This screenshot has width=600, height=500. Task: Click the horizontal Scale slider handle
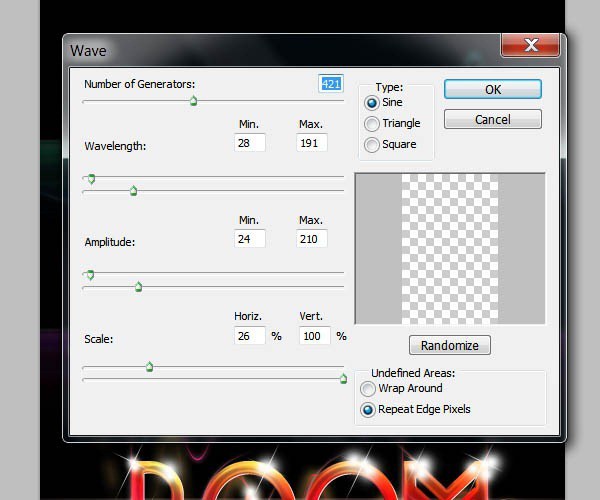coord(149,367)
